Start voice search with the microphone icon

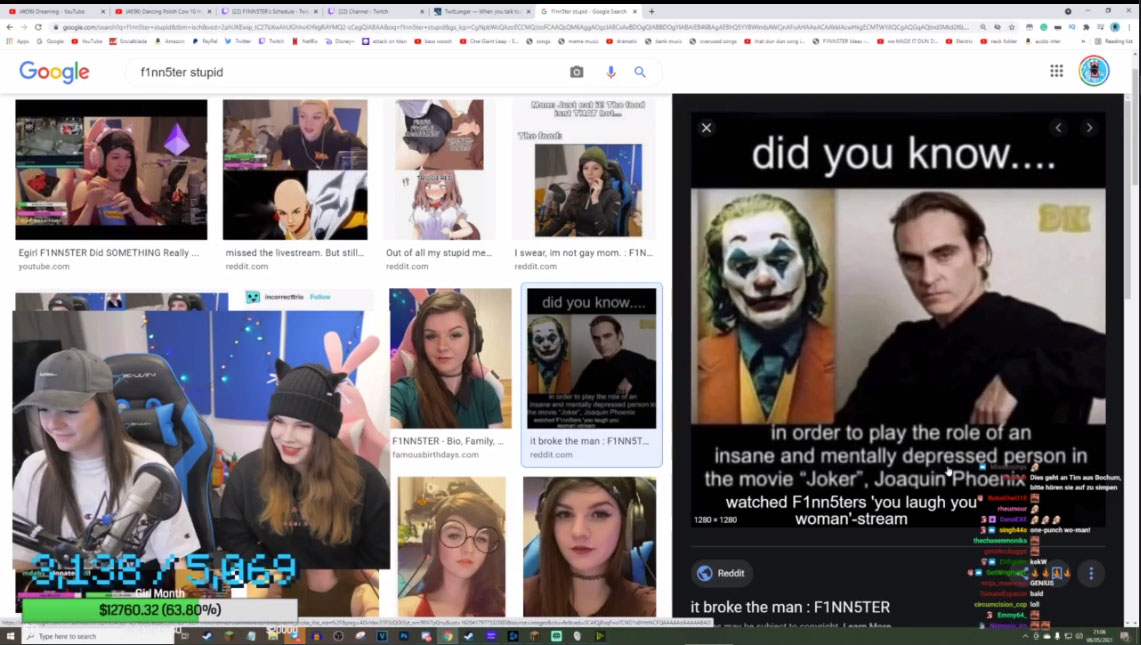click(611, 72)
